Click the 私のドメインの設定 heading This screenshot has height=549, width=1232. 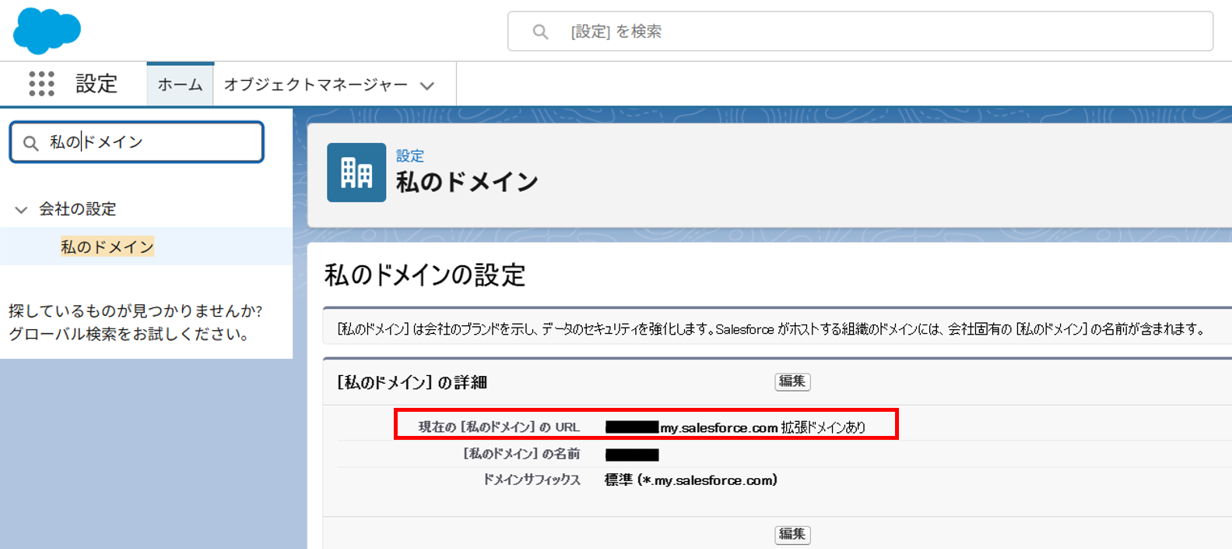tap(425, 275)
